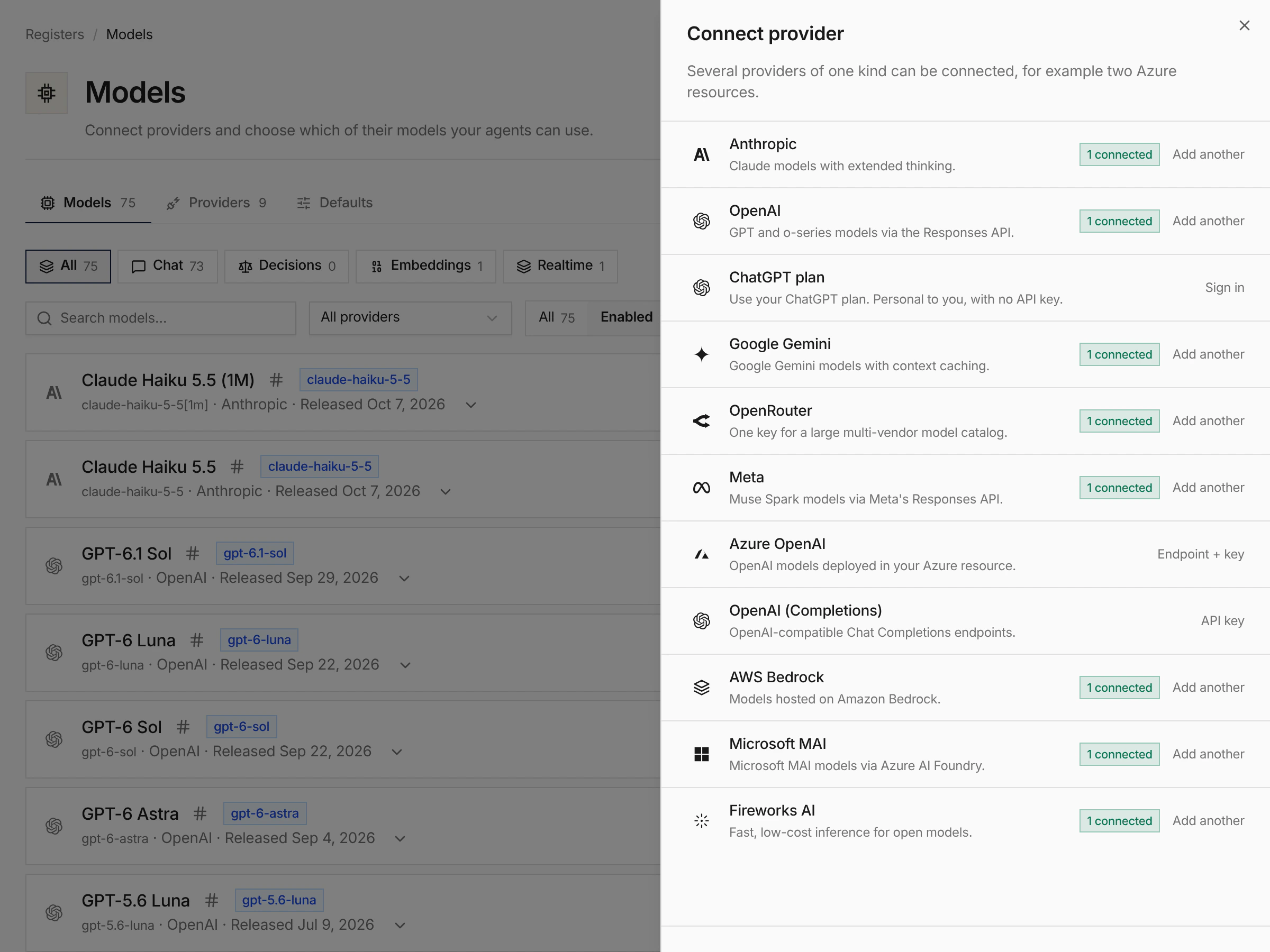Click the OpenAI provider logo icon
Image resolution: width=1270 pixels, height=952 pixels.
coord(701,221)
